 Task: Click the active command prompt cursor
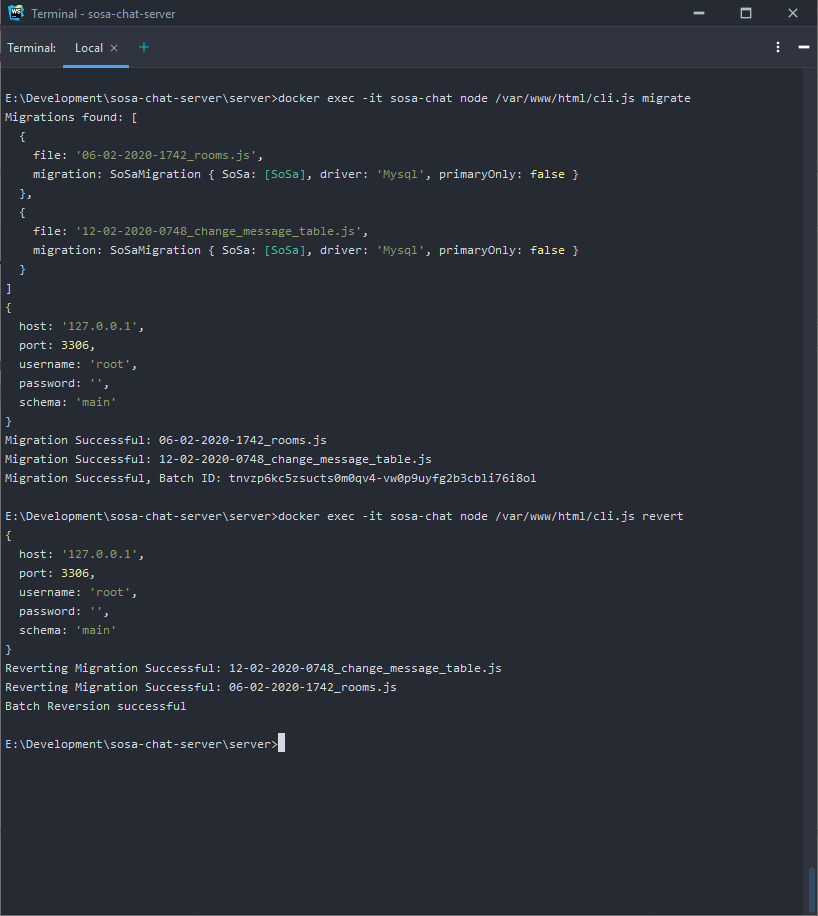pos(281,743)
